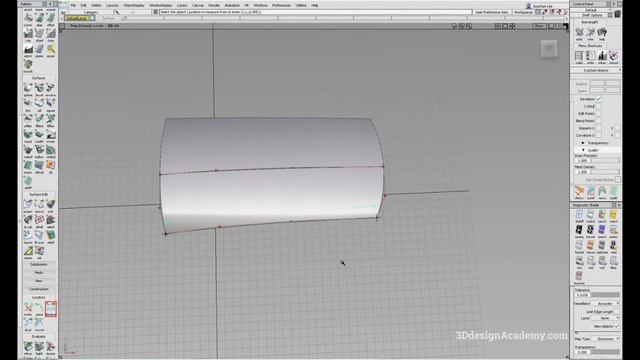Open the picked objects dropdown
The height and width of the screenshot is (360, 640).
pos(596,71)
